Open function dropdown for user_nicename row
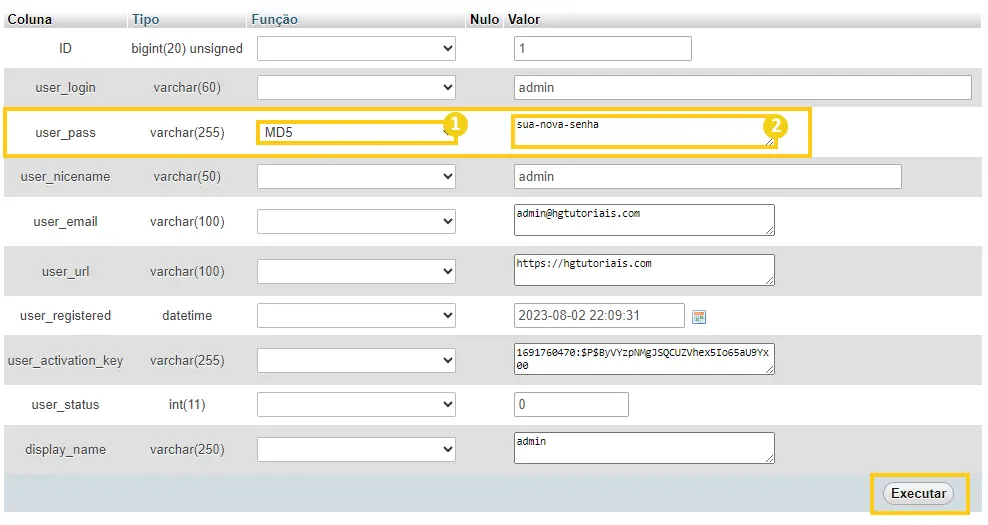 (356, 176)
